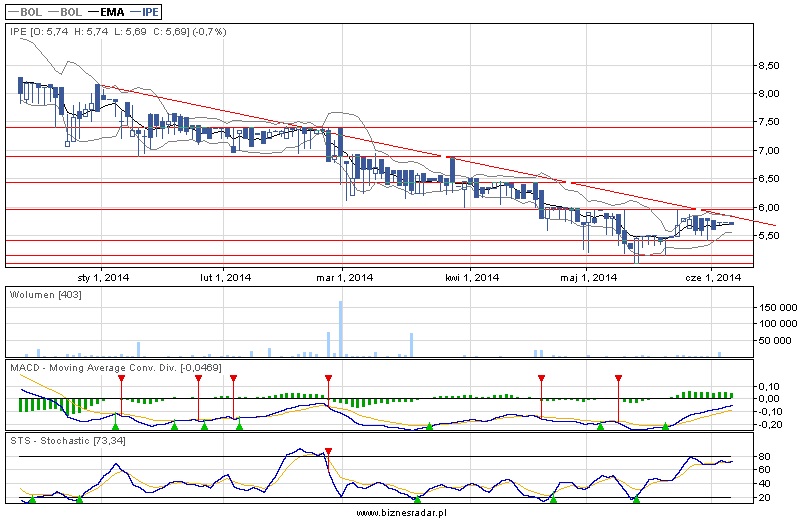Open the www.biznesradar.pl link
Screen dimensions: 800x520
(x=401, y=513)
